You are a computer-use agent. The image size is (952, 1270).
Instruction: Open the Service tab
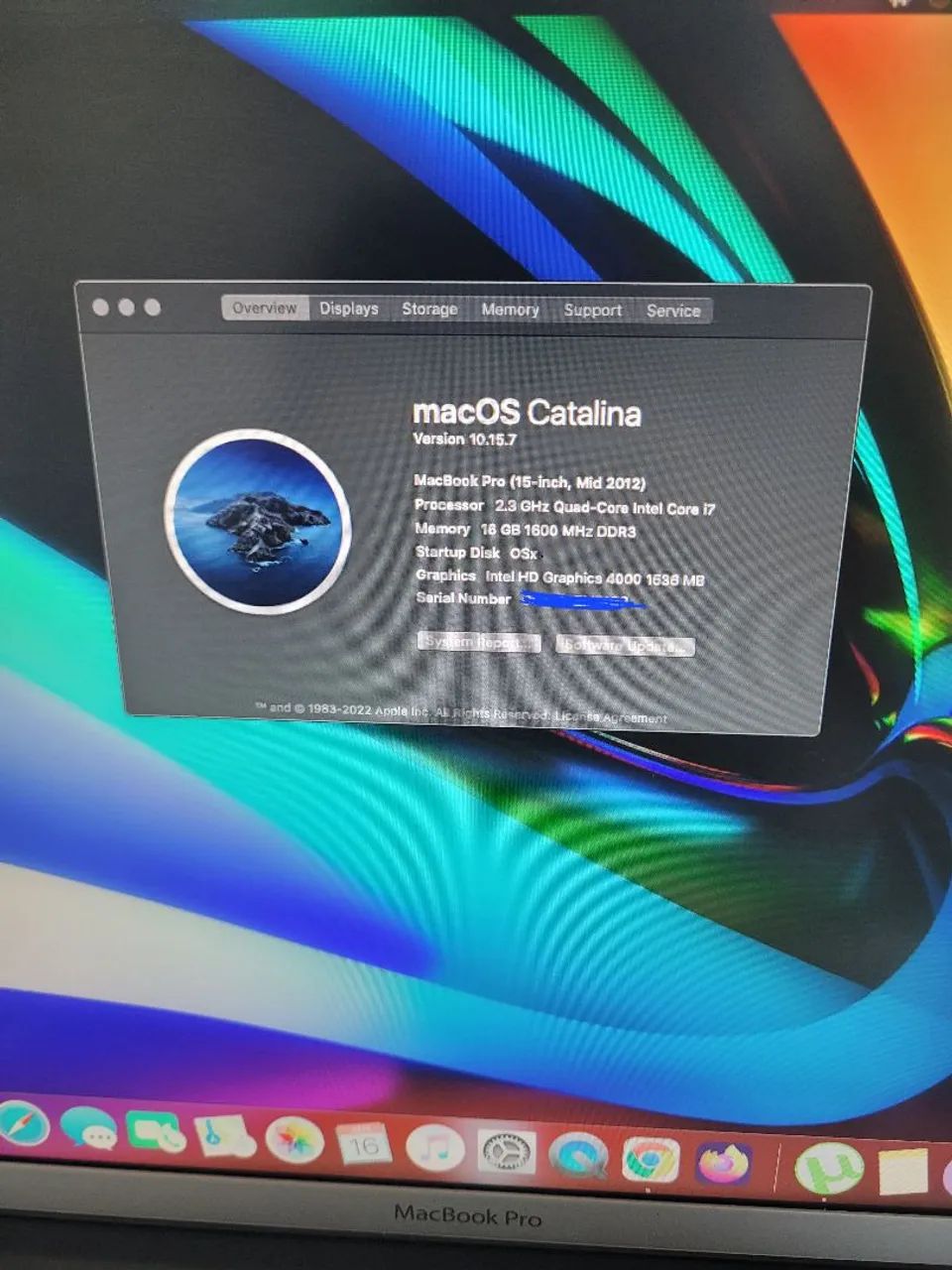[x=673, y=312]
